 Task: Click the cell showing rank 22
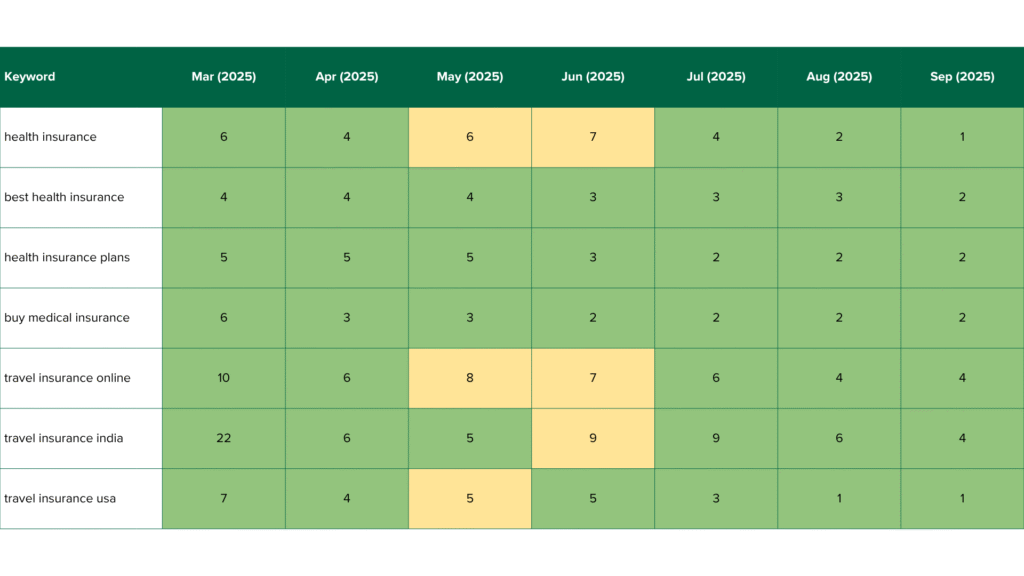(x=223, y=438)
